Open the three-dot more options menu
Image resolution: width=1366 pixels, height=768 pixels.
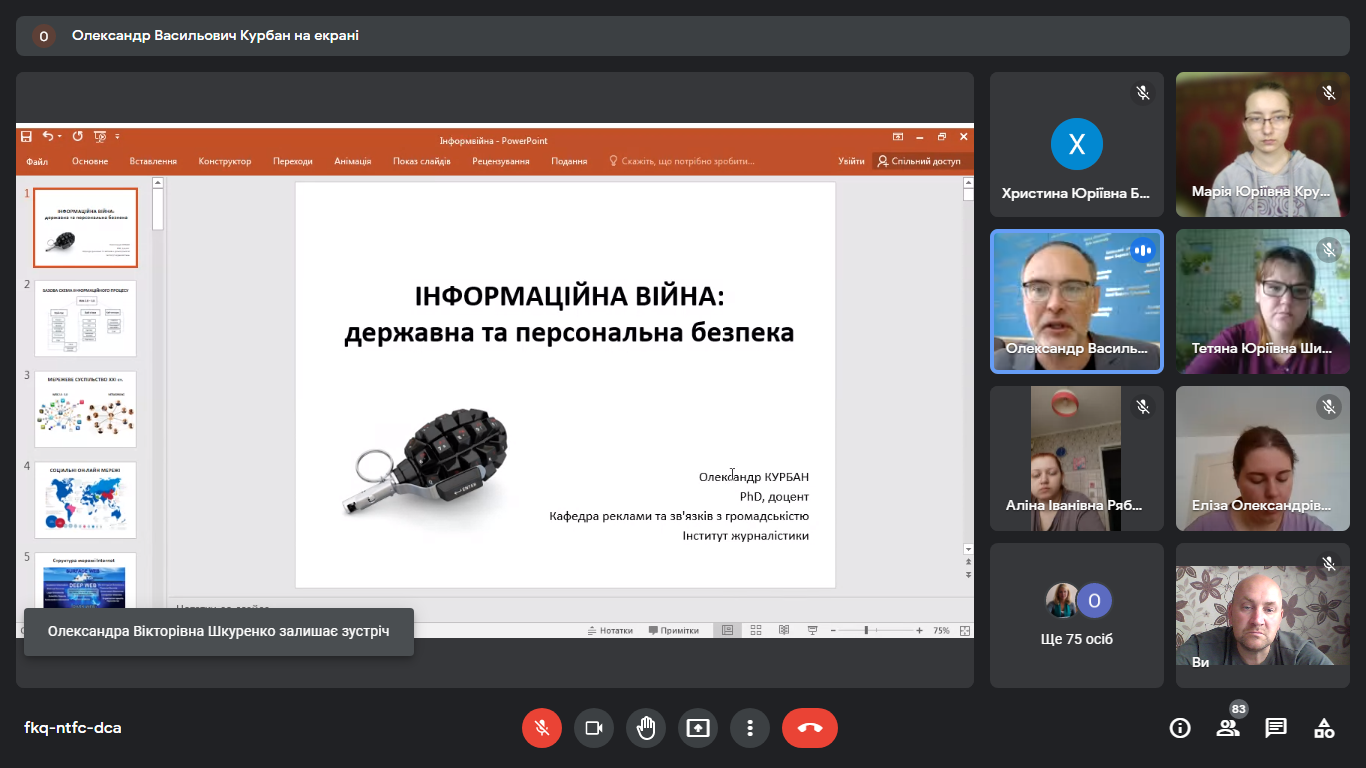tap(750, 728)
